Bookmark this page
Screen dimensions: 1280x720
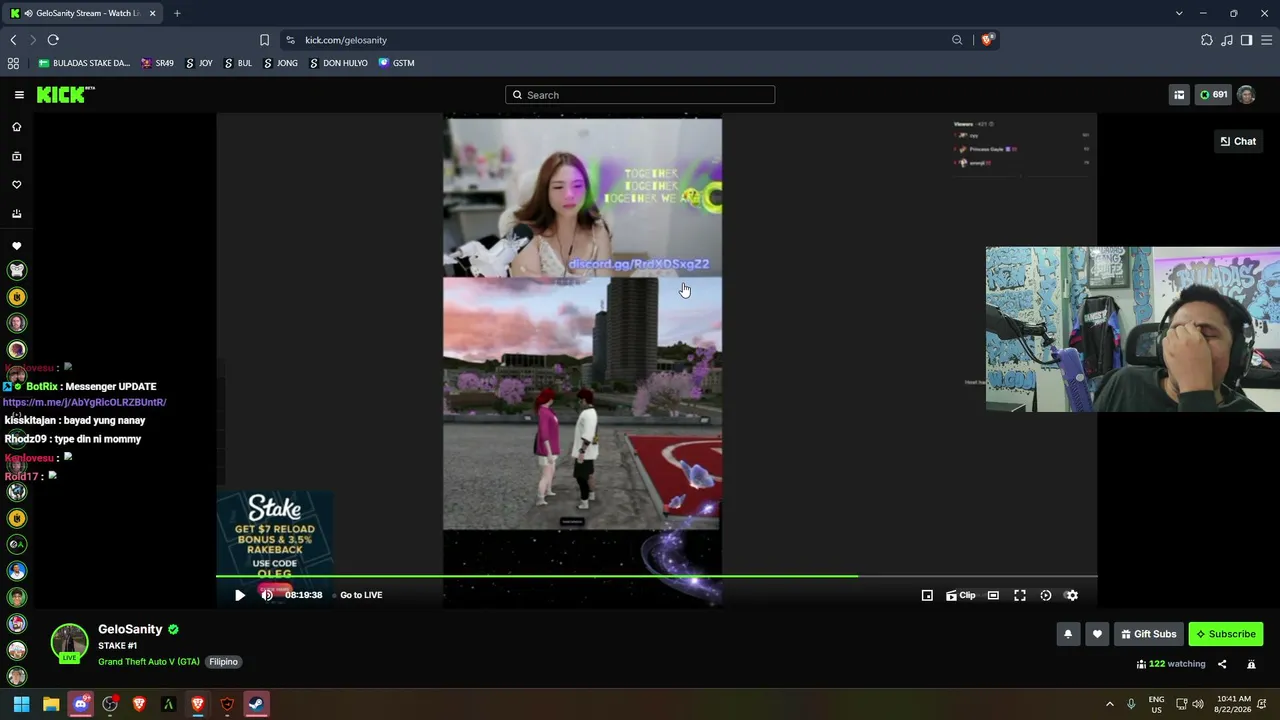click(x=264, y=40)
